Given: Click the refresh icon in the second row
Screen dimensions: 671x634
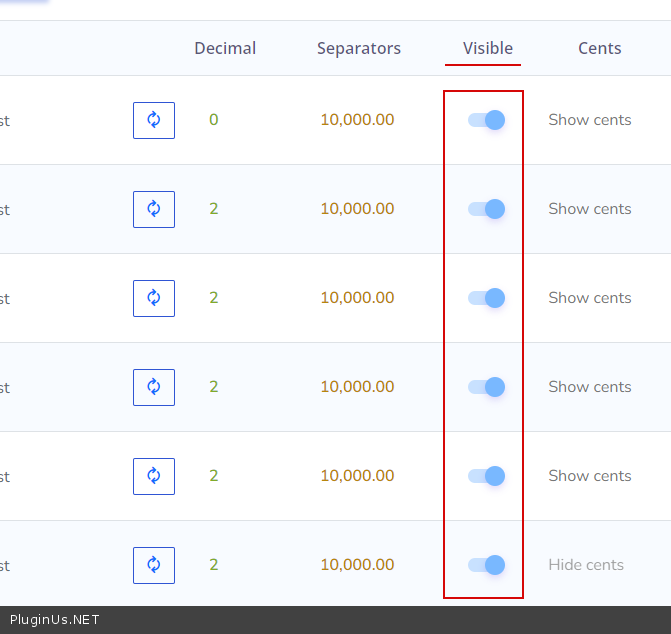Looking at the screenshot, I should click(x=154, y=209).
